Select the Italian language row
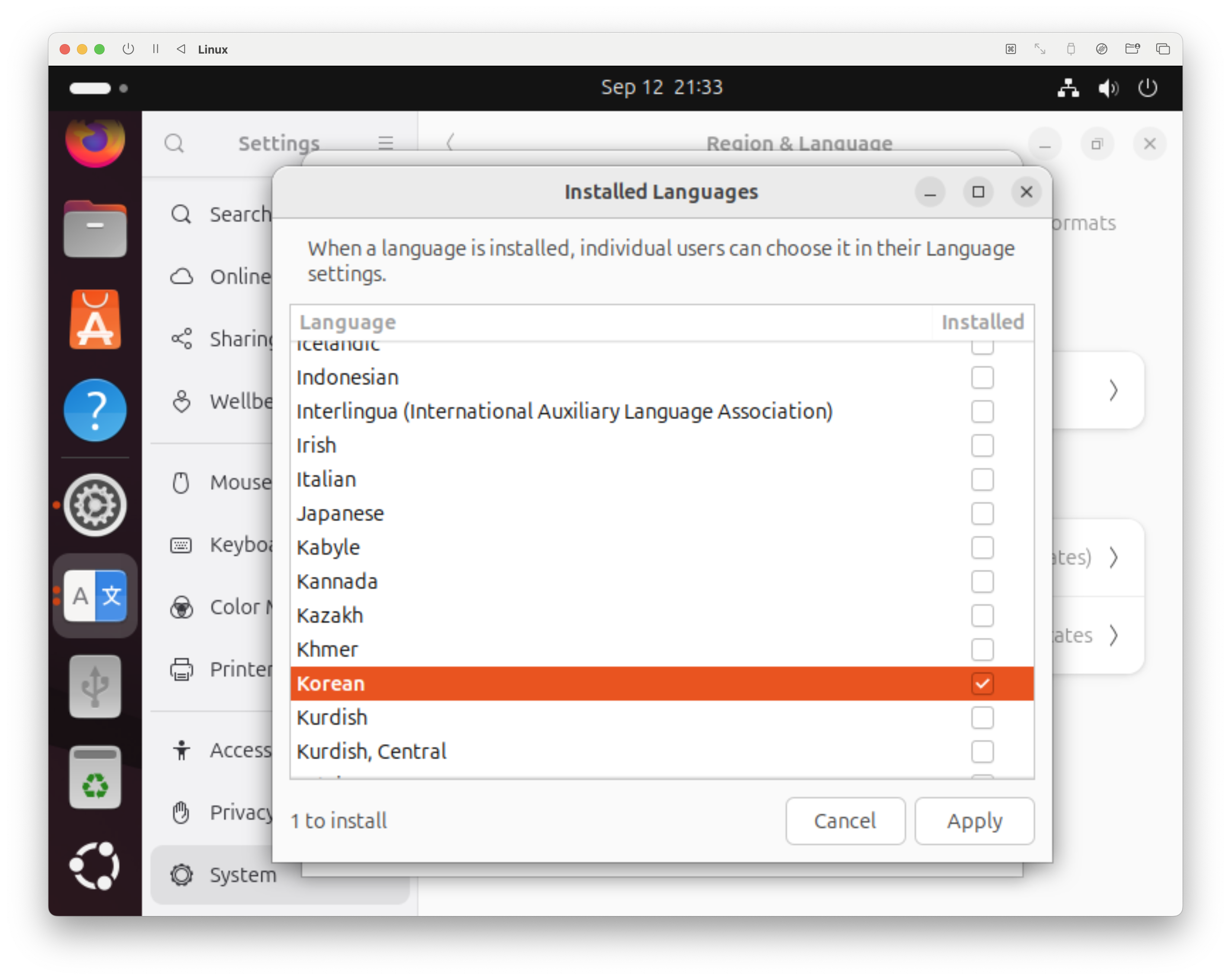This screenshot has width=1231, height=980. point(662,480)
